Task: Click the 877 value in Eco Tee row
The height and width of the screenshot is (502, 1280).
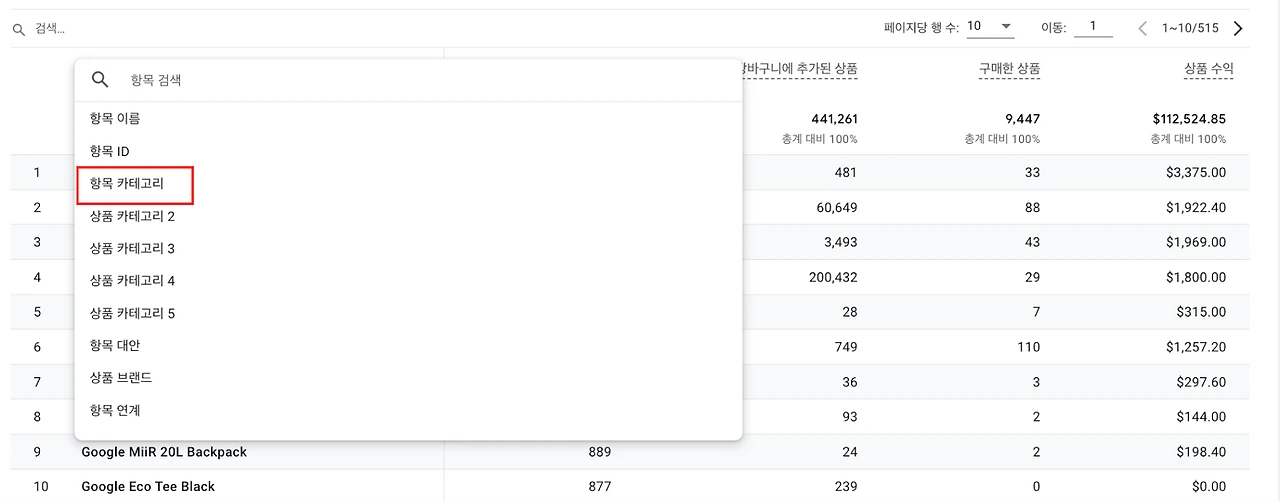Action: coord(600,487)
